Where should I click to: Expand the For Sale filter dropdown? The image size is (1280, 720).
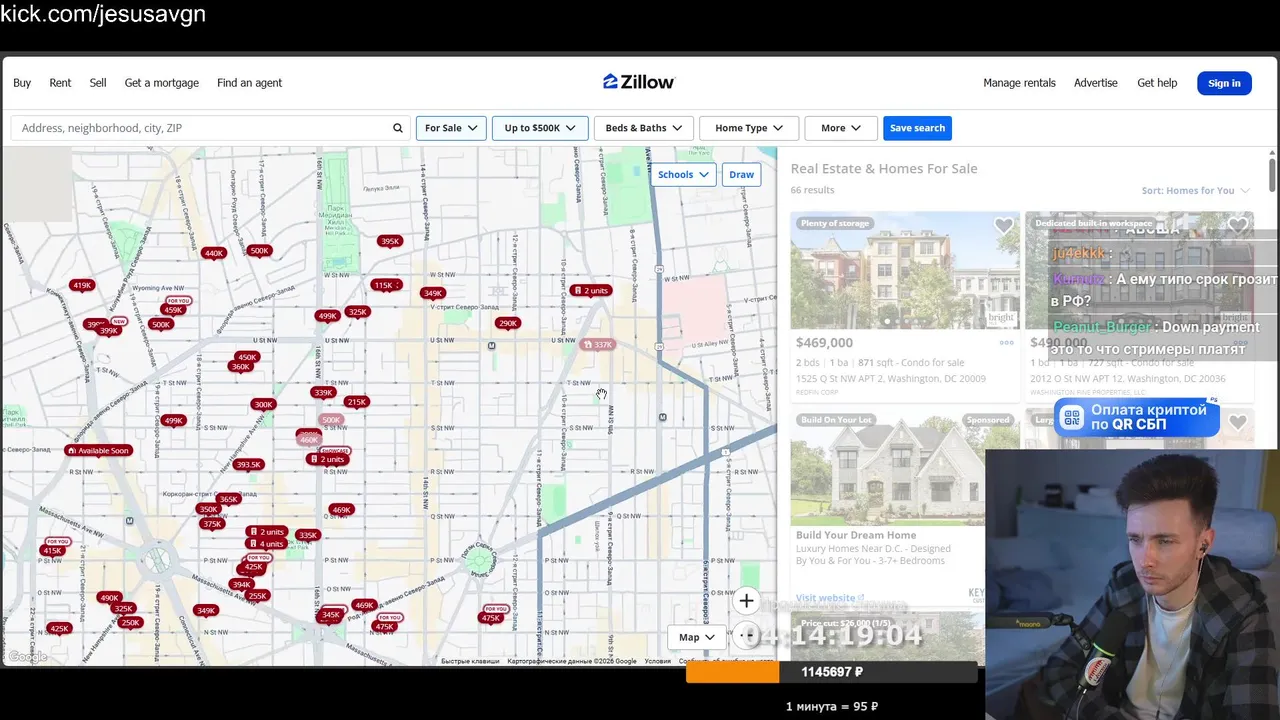451,128
